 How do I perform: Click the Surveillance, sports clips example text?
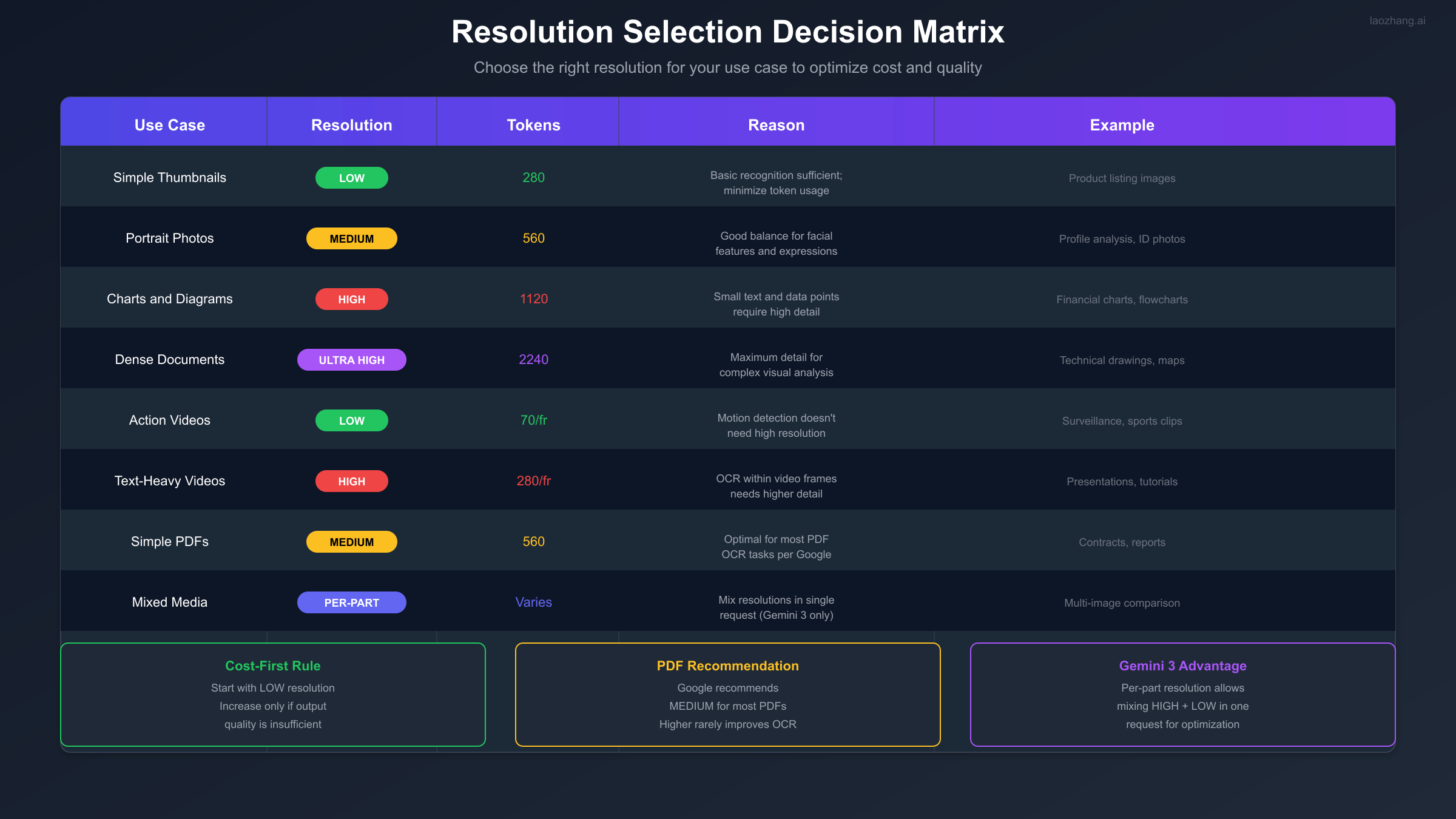coord(1122,420)
